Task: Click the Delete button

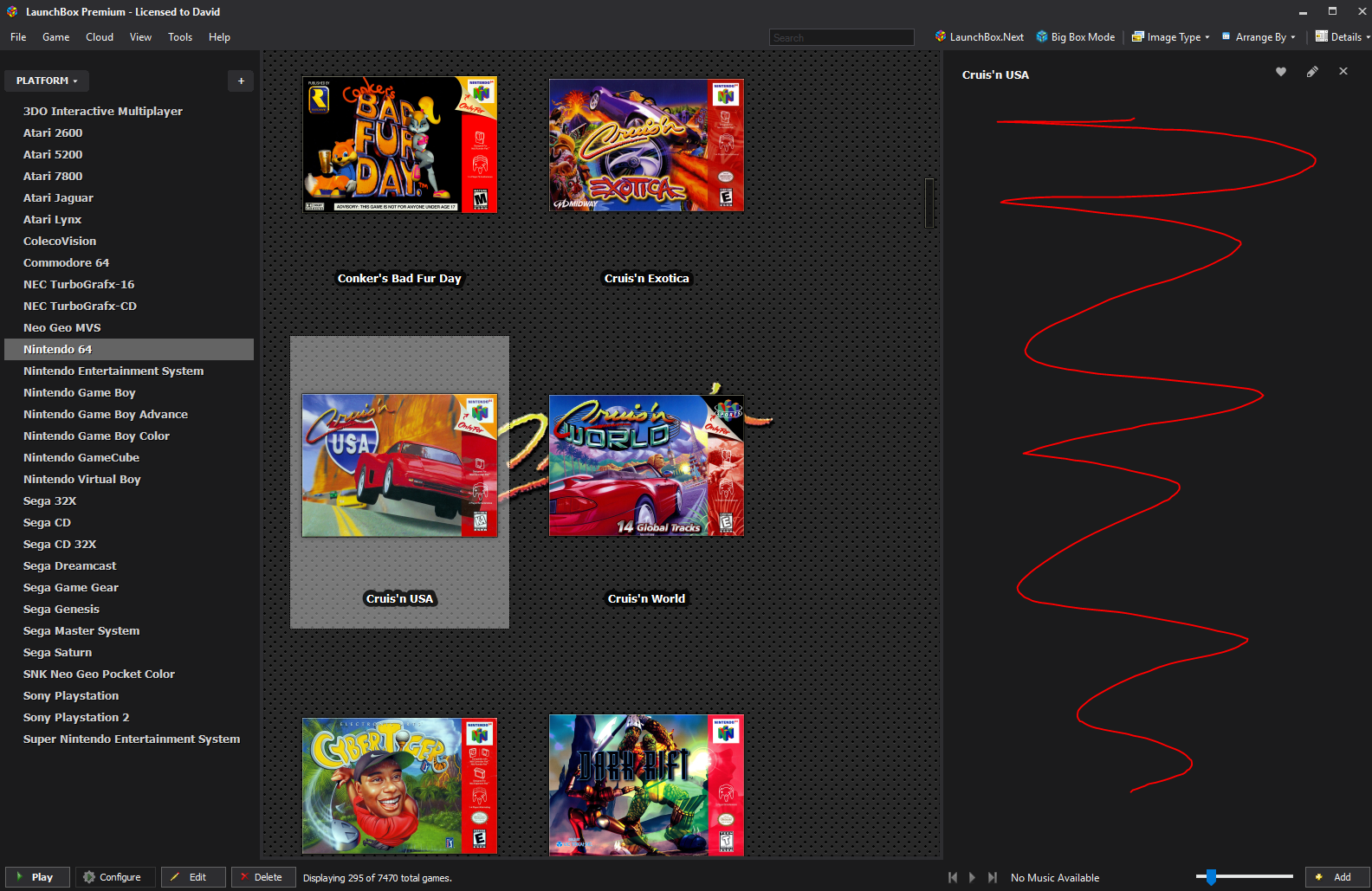Action: pos(263,877)
